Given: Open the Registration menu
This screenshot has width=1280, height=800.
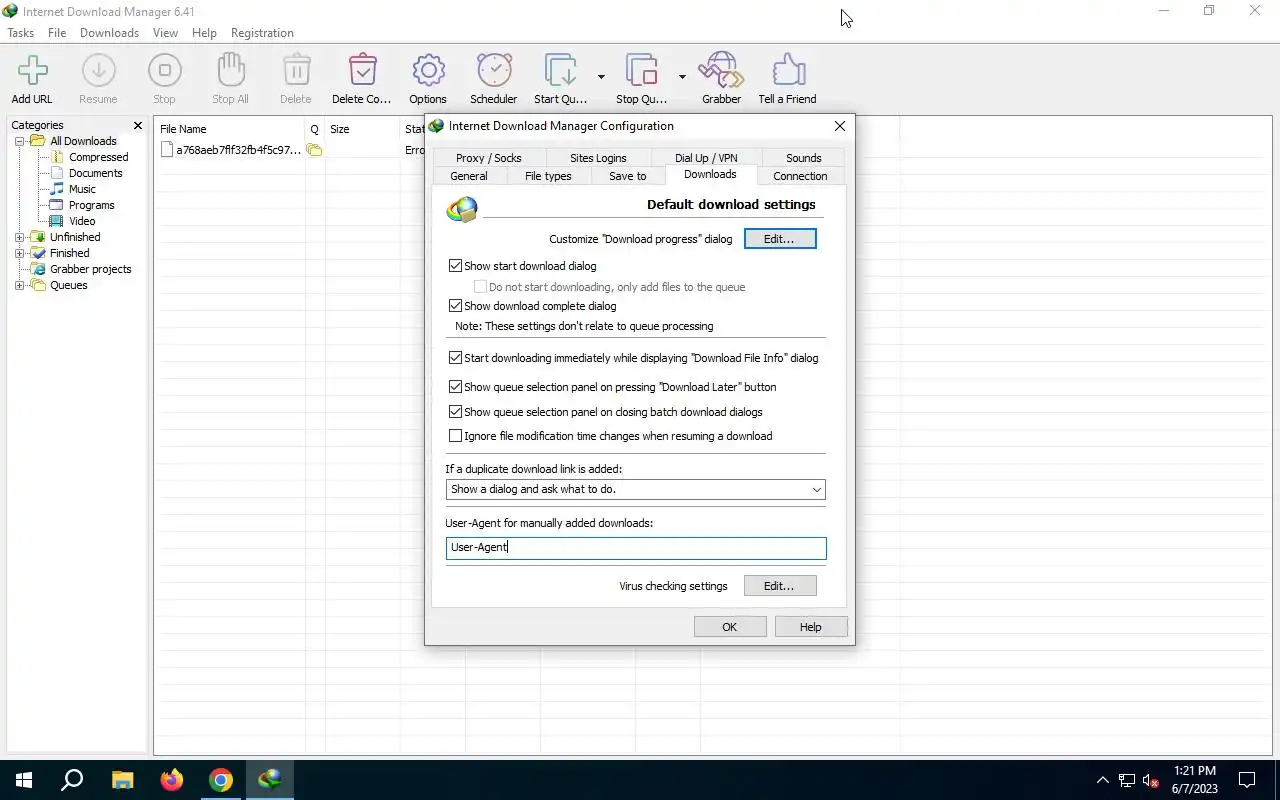Looking at the screenshot, I should pos(262,33).
